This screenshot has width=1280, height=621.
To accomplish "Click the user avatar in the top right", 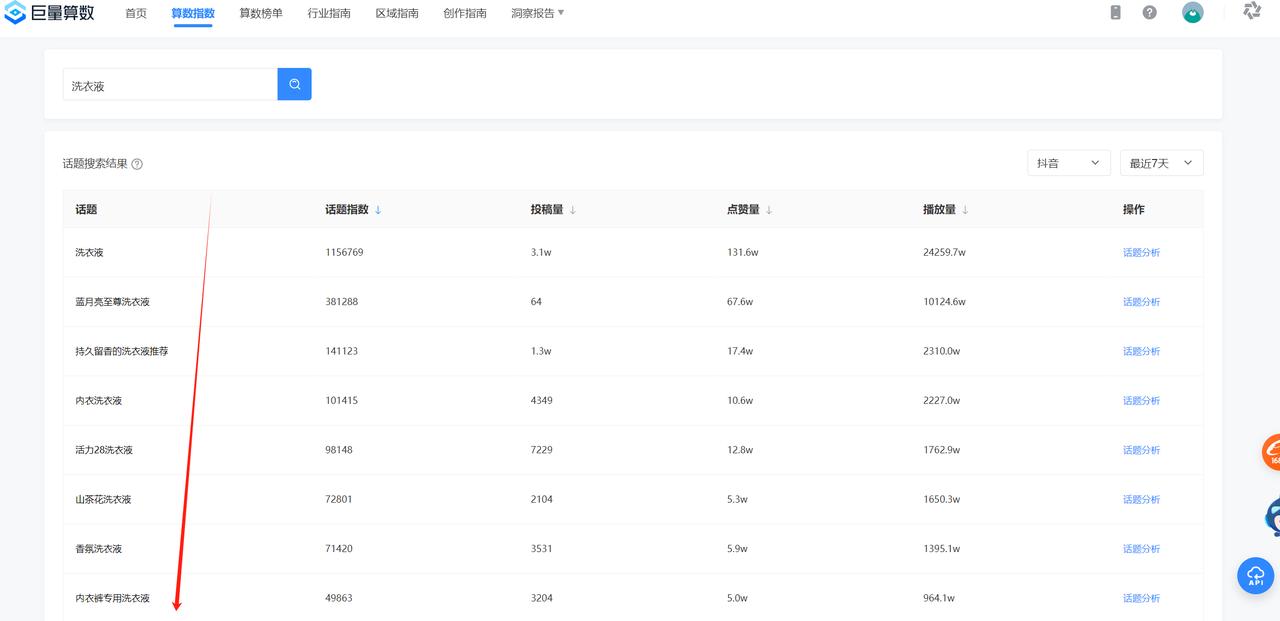I will pyautogui.click(x=1192, y=12).
